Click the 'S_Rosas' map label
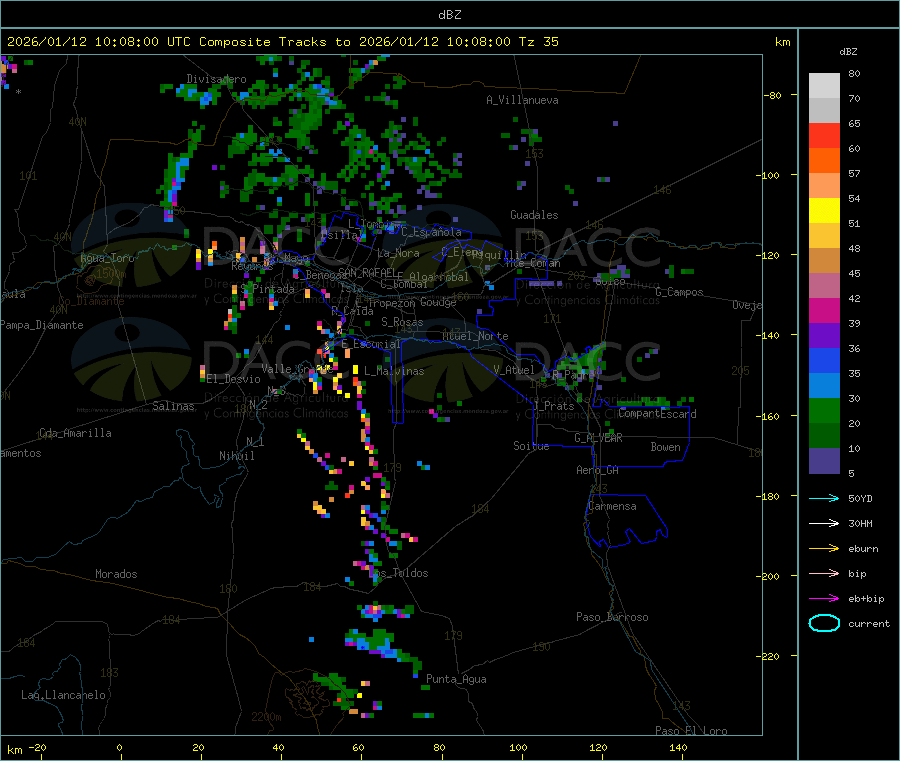Viewport: 900px width, 761px height. pyautogui.click(x=402, y=322)
